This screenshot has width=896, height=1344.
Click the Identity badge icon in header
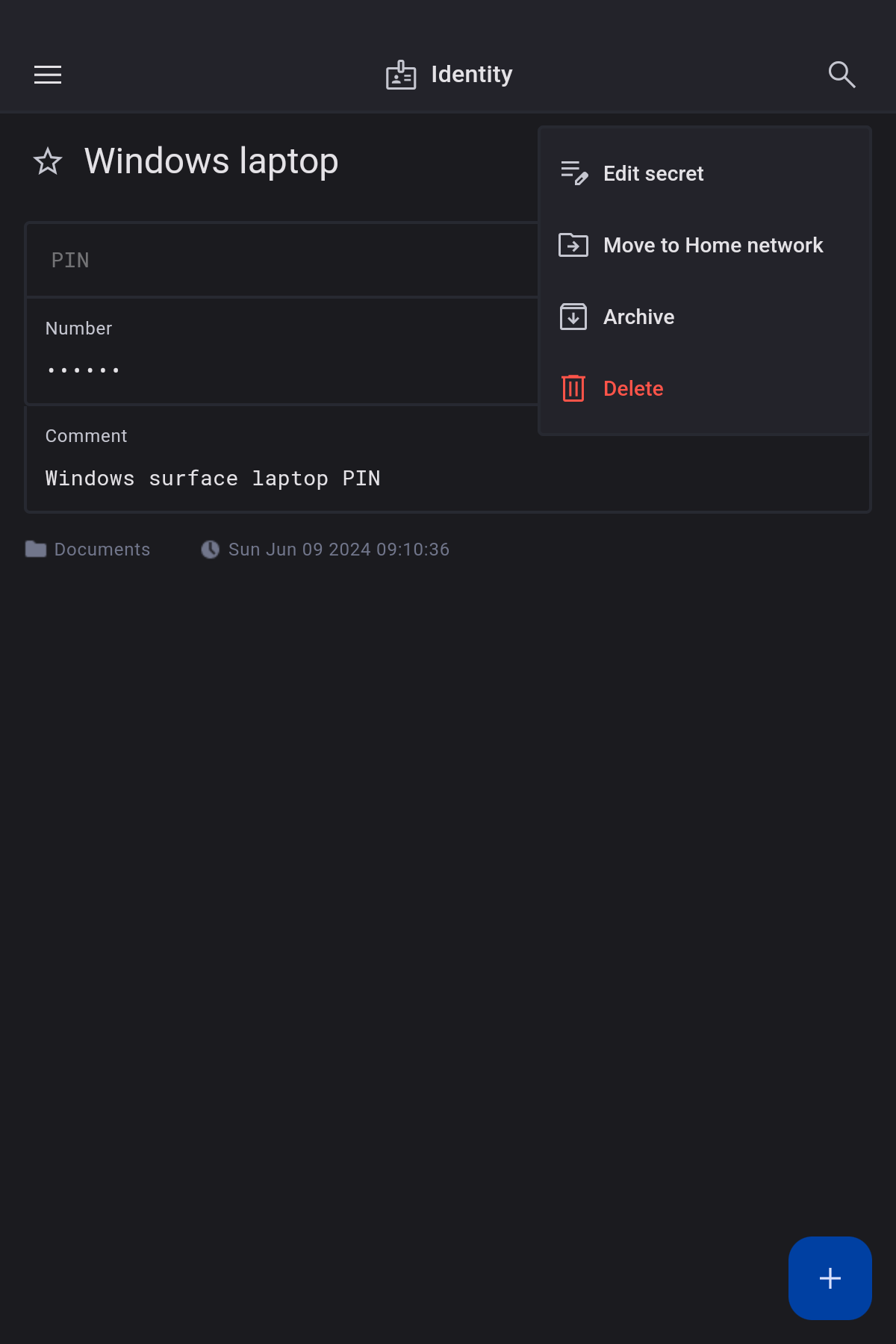click(401, 75)
